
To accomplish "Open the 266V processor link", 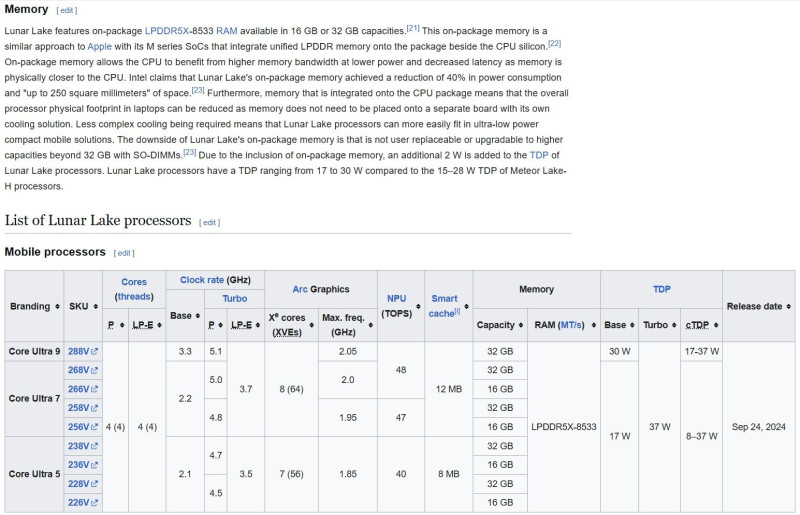I will coord(83,389).
